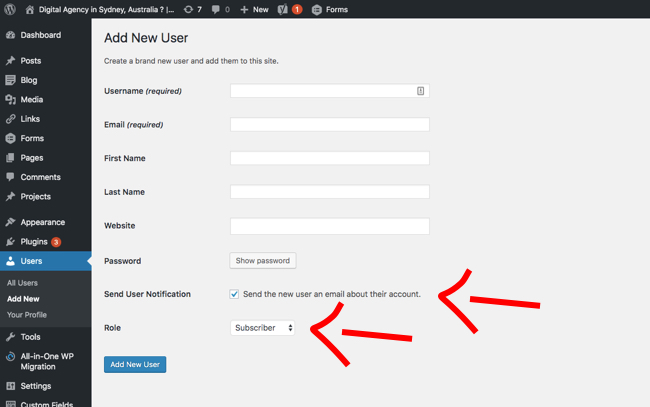Image resolution: width=650 pixels, height=407 pixels.
Task: Open the updates icon showing 7
Action: (188, 9)
